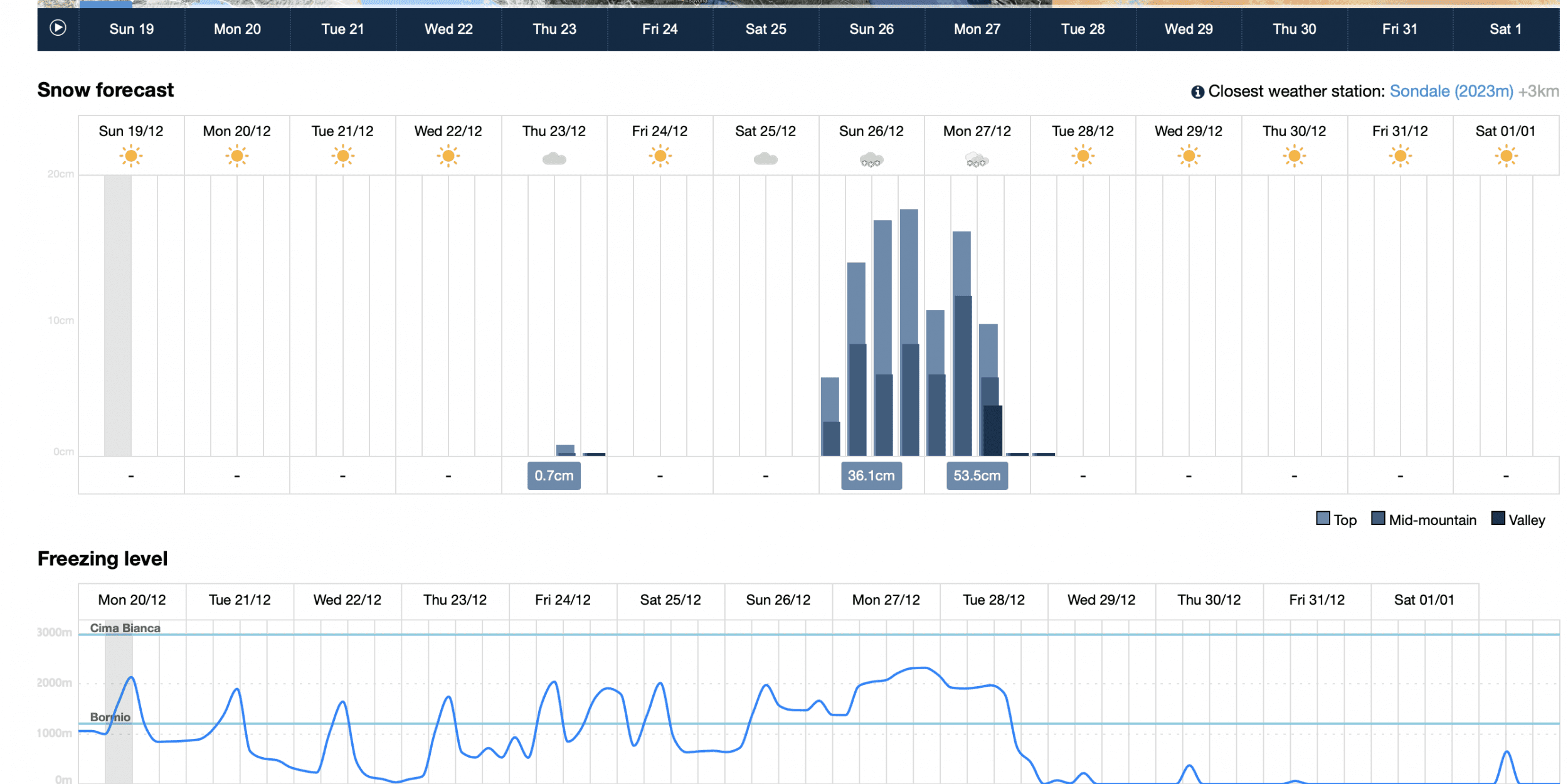Viewport: 1568px width, 784px height.
Task: Toggle the Top legend swatch
Action: 1323,519
